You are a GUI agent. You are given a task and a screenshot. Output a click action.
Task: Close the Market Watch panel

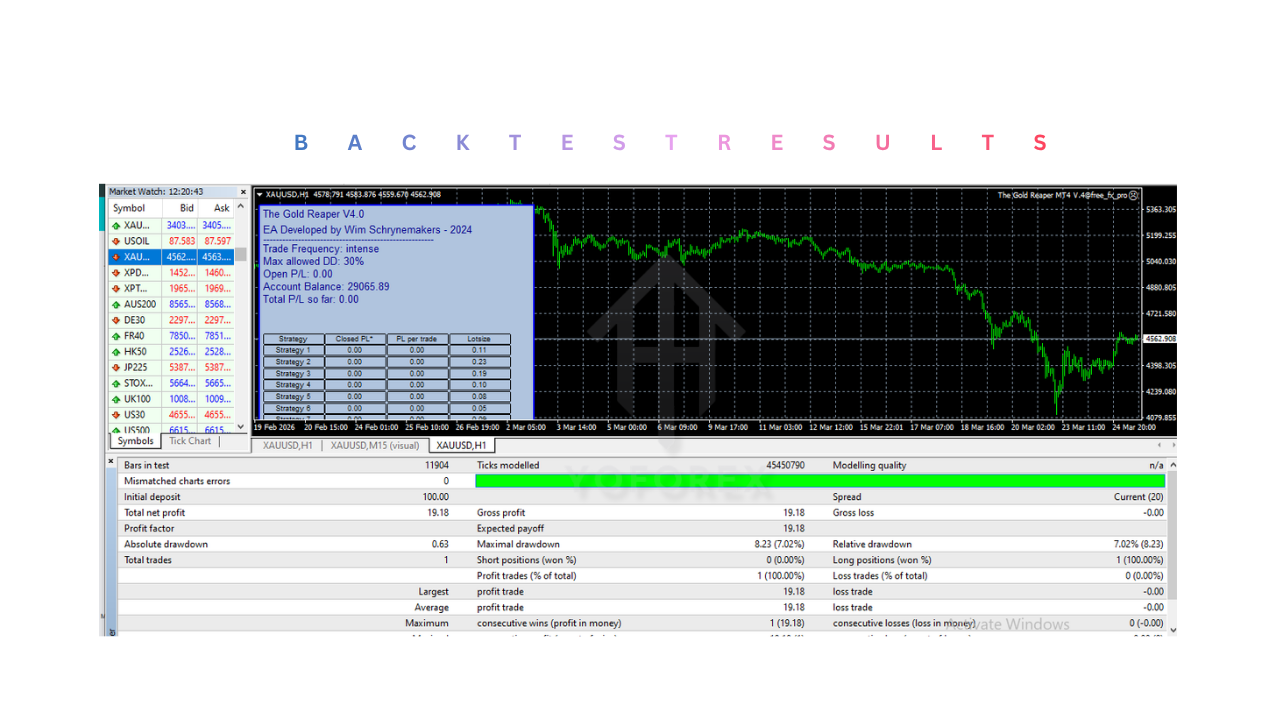pyautogui.click(x=242, y=192)
